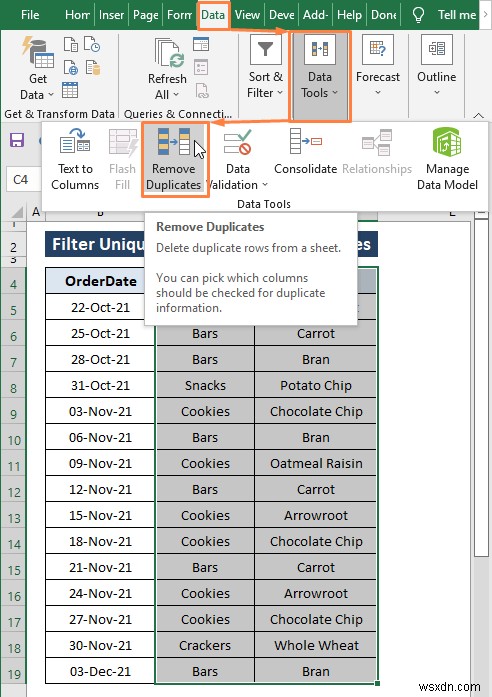Collapse the ribbon with the chevron
This screenshot has height=697, width=492.
pyautogui.click(x=479, y=115)
